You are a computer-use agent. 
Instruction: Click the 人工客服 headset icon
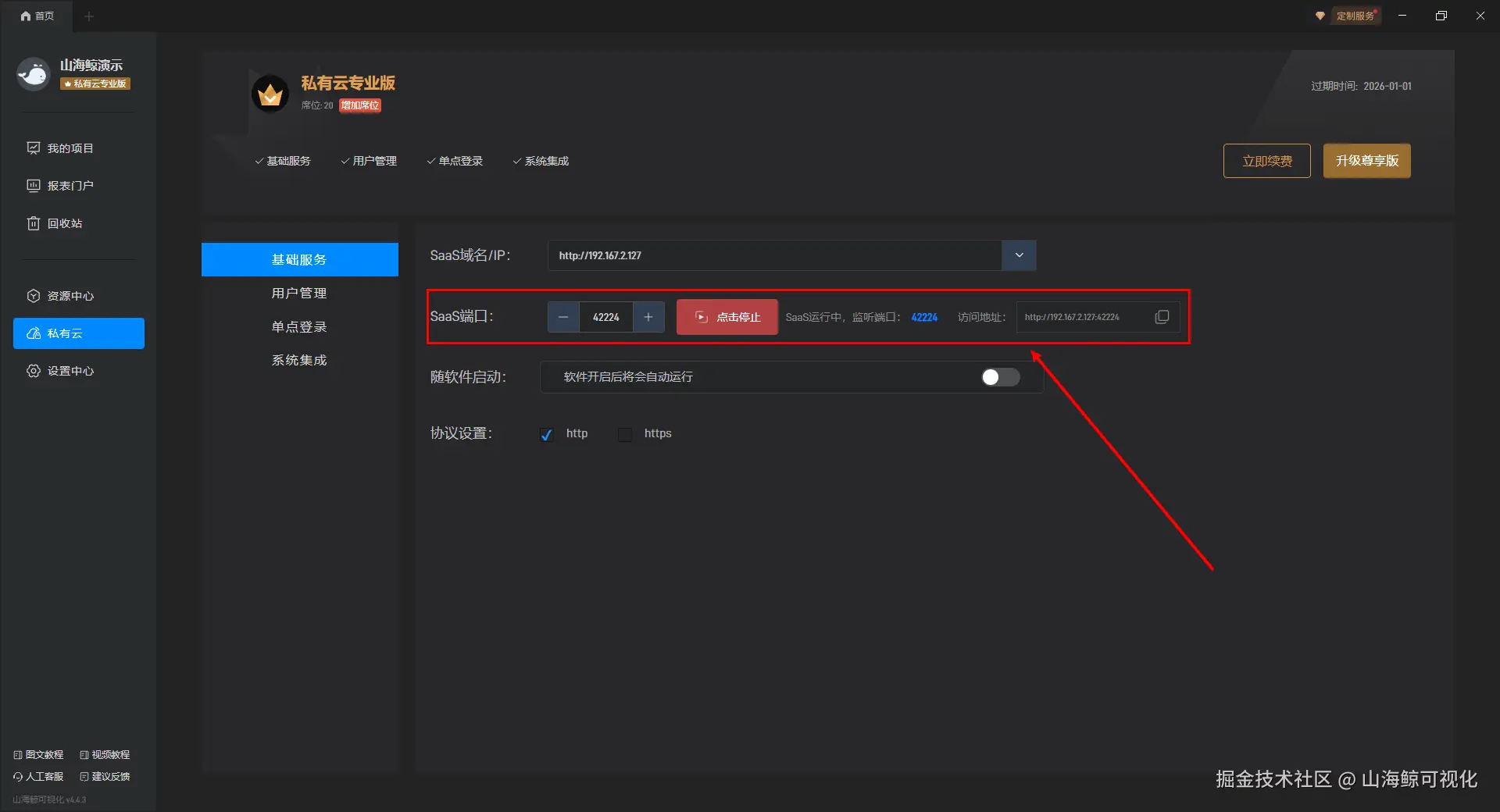18,777
